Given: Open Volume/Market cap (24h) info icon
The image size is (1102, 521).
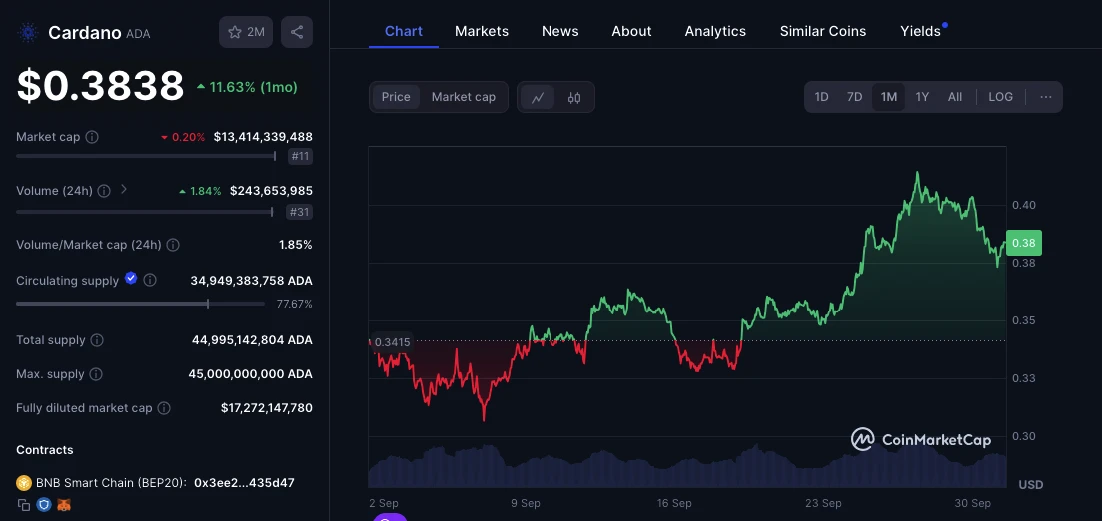Looking at the screenshot, I should pyautogui.click(x=173, y=245).
